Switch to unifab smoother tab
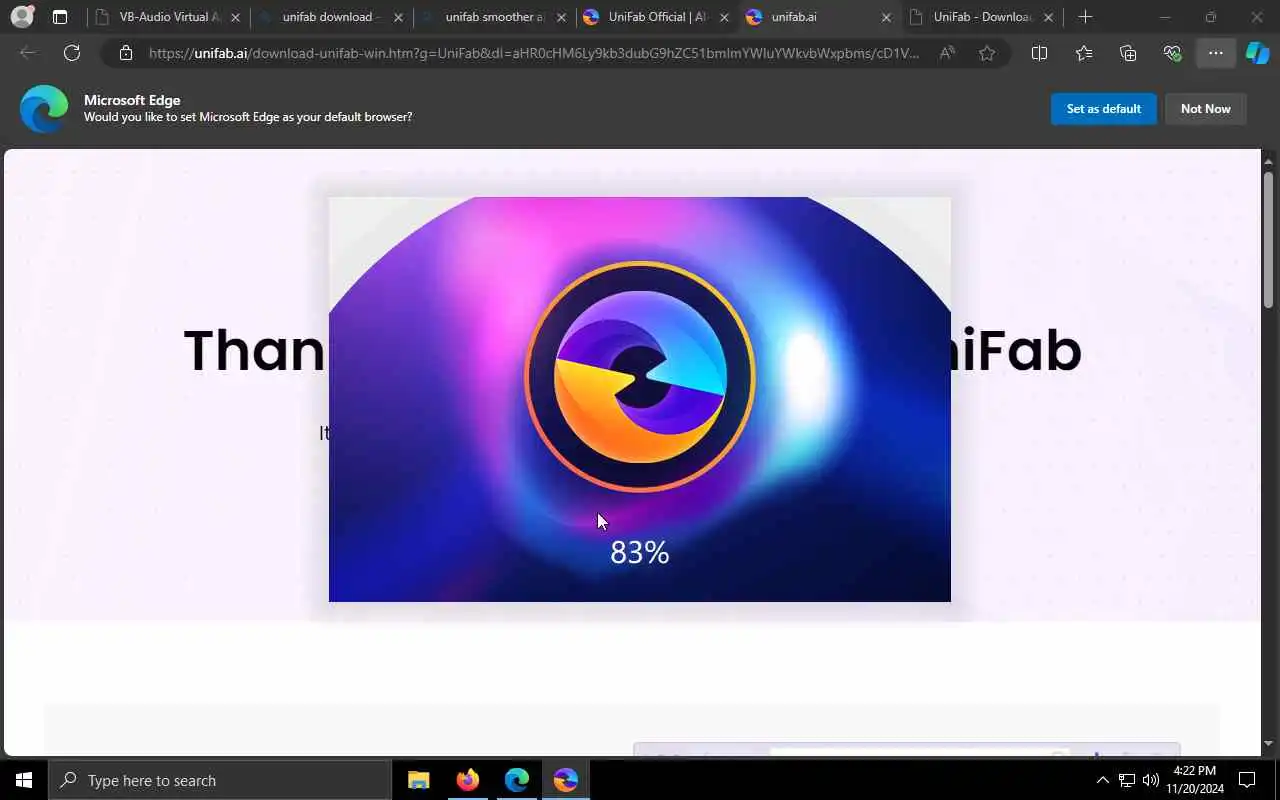This screenshot has height=800, width=1280. point(494,17)
